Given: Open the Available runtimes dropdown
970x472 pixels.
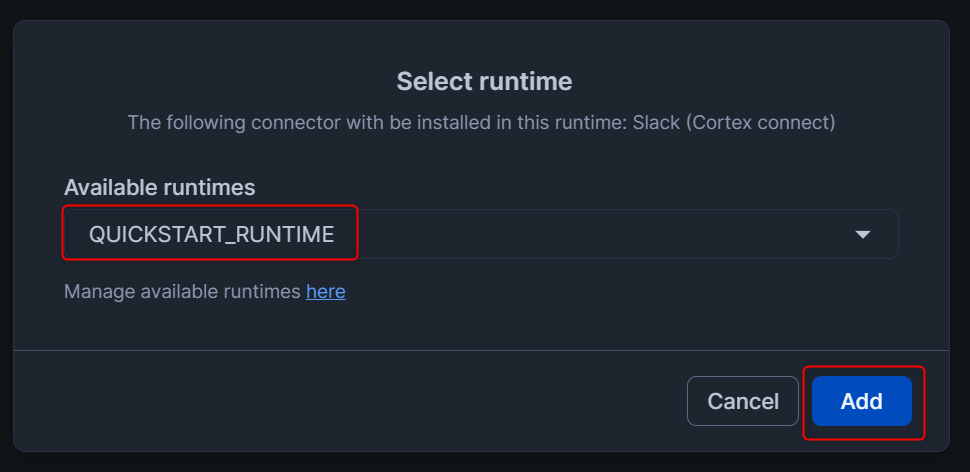Looking at the screenshot, I should pyautogui.click(x=480, y=234).
